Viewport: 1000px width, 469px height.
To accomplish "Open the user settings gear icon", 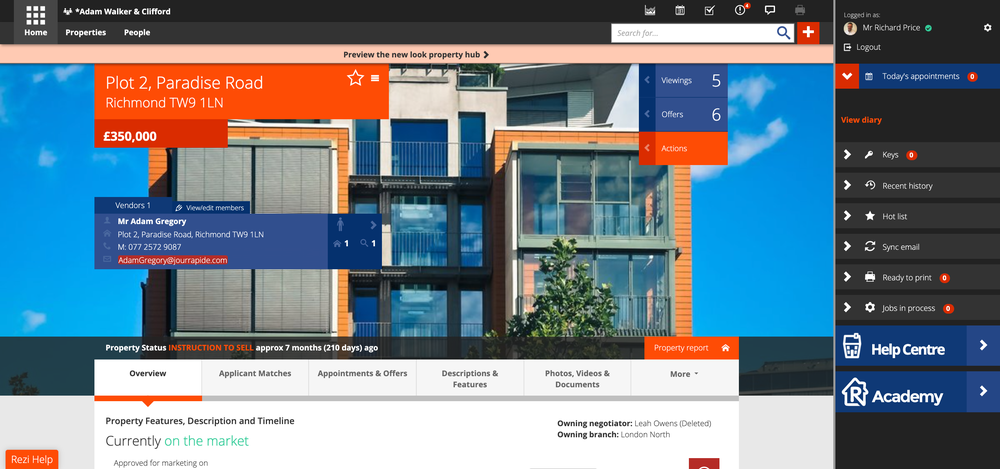I will (987, 27).
